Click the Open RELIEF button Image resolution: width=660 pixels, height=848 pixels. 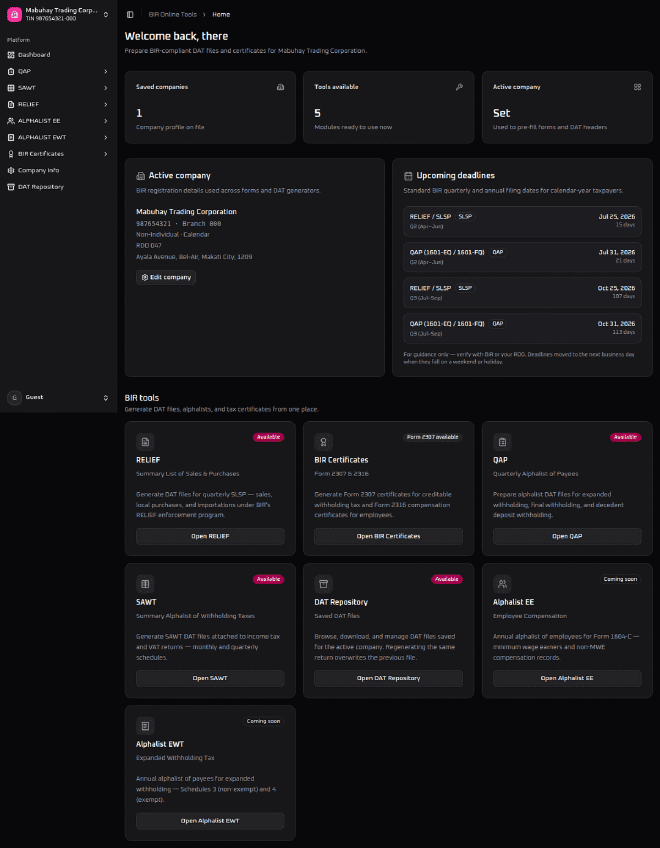[210, 536]
